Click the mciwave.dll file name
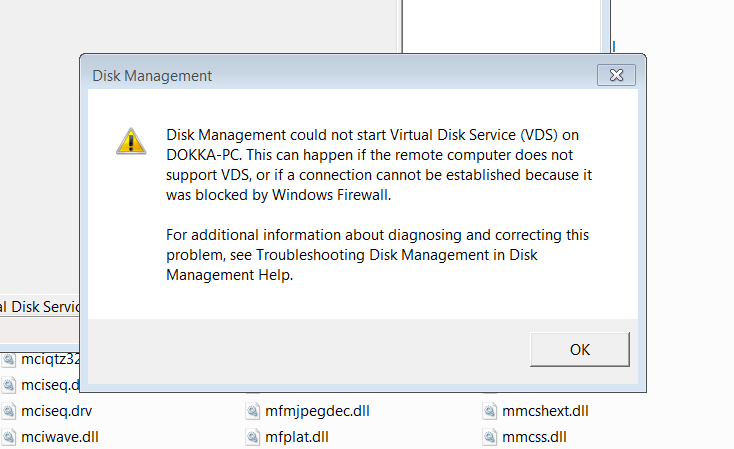The image size is (734, 449). (x=60, y=437)
